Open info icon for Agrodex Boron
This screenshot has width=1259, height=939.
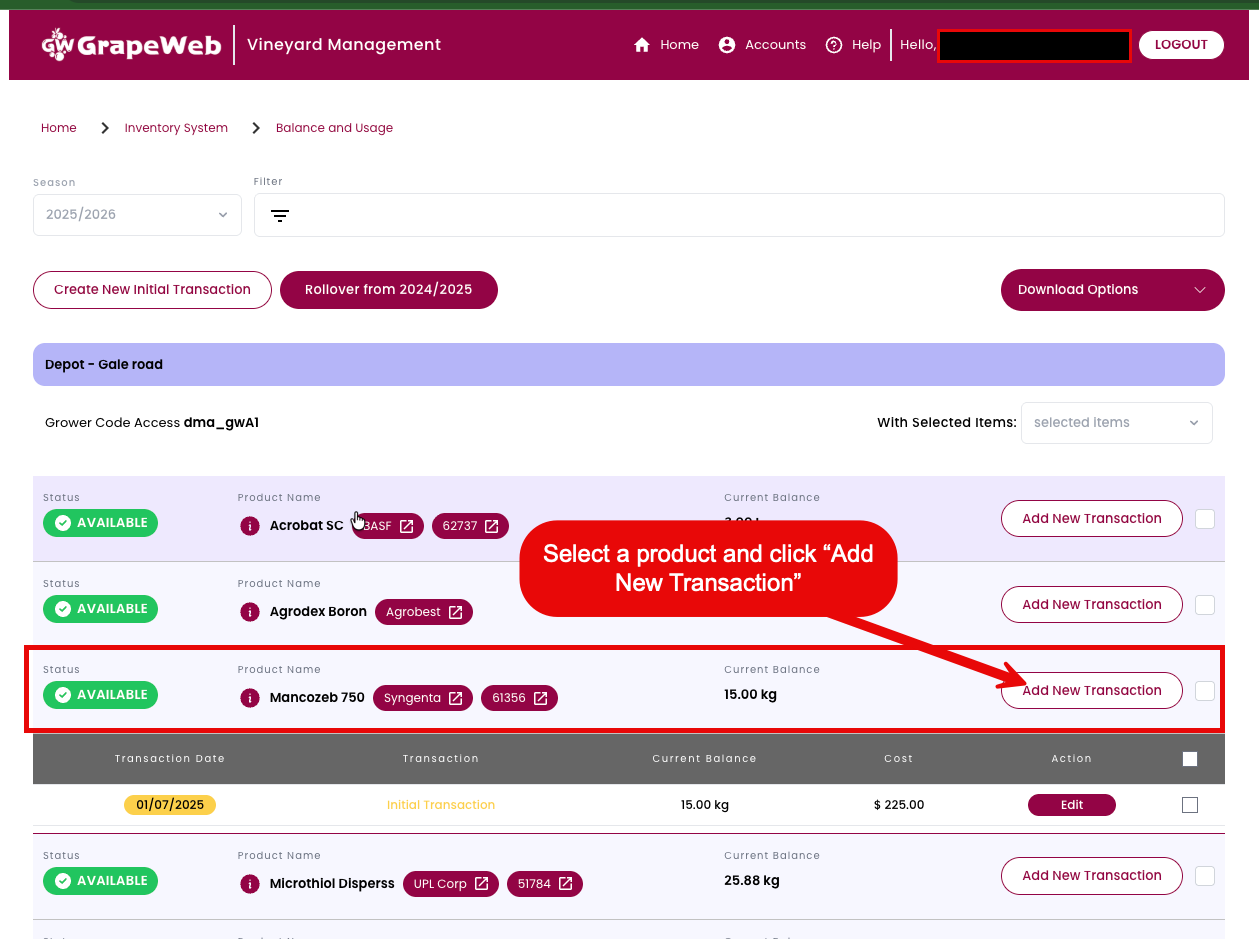coord(250,612)
